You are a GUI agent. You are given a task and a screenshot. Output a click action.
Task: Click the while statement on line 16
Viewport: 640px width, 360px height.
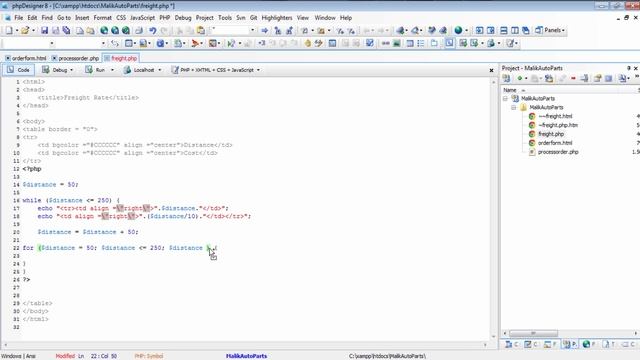pyautogui.click(x=71, y=200)
